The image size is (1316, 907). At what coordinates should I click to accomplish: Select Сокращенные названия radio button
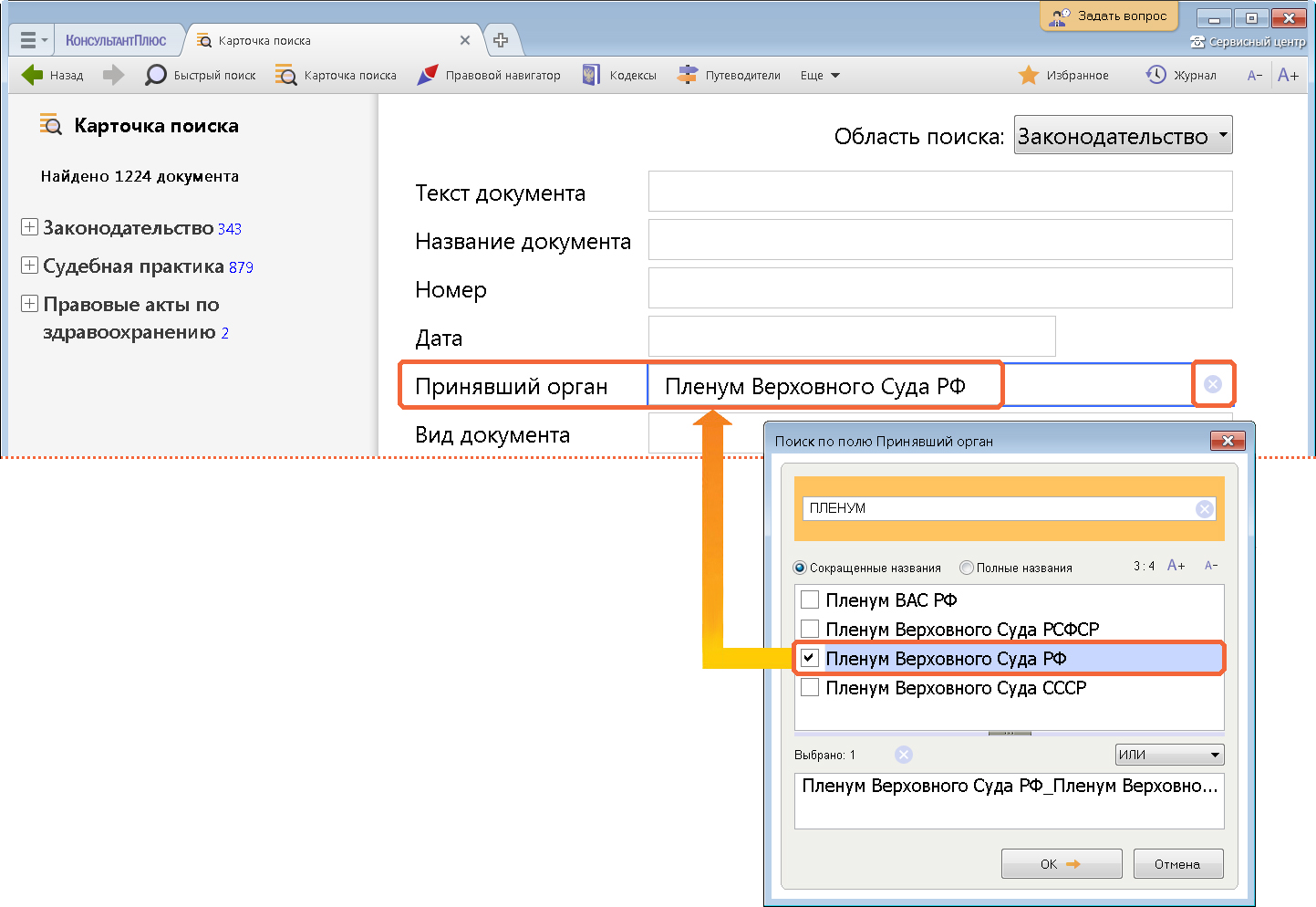click(x=800, y=568)
